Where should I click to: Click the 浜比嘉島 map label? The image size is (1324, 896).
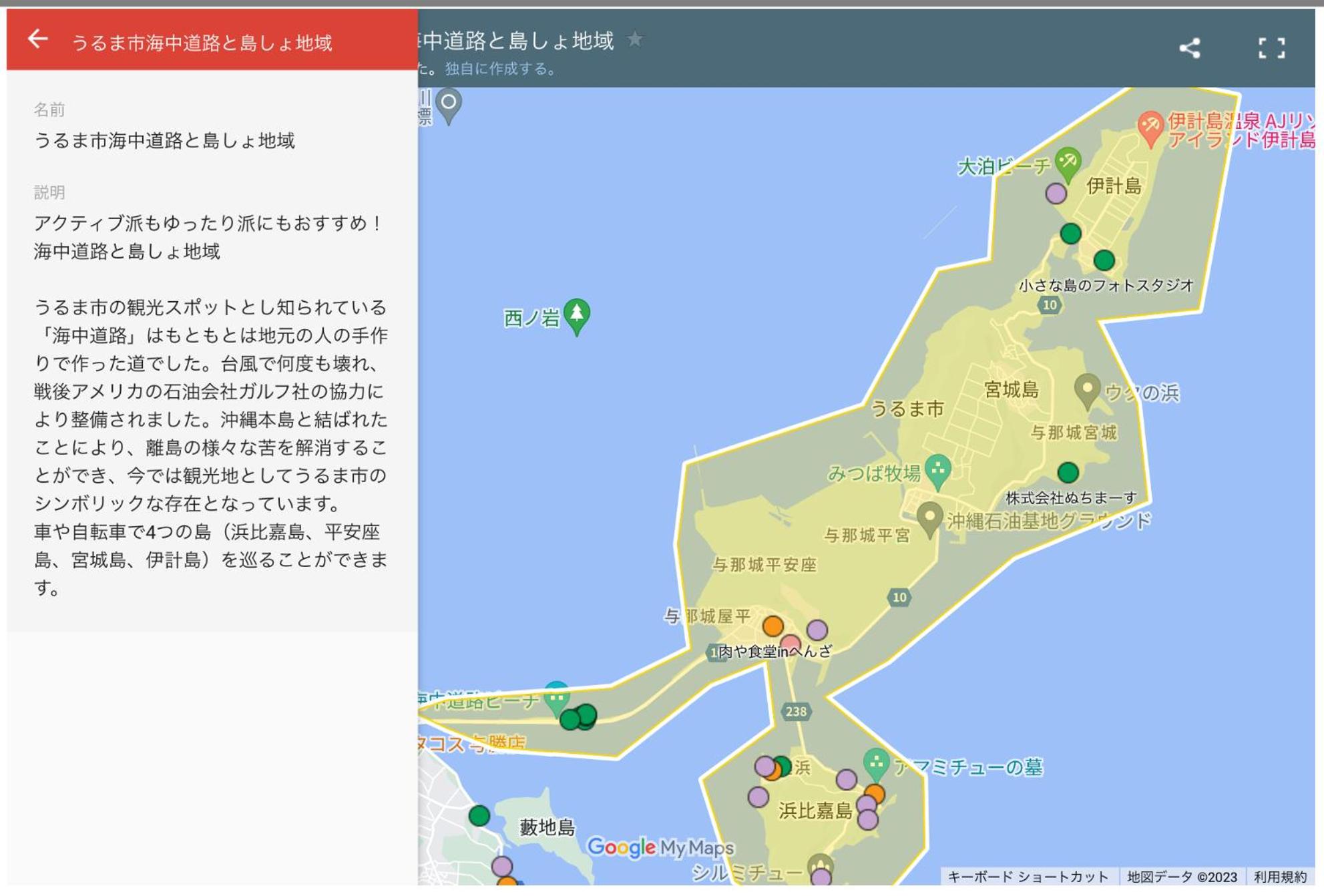point(815,811)
